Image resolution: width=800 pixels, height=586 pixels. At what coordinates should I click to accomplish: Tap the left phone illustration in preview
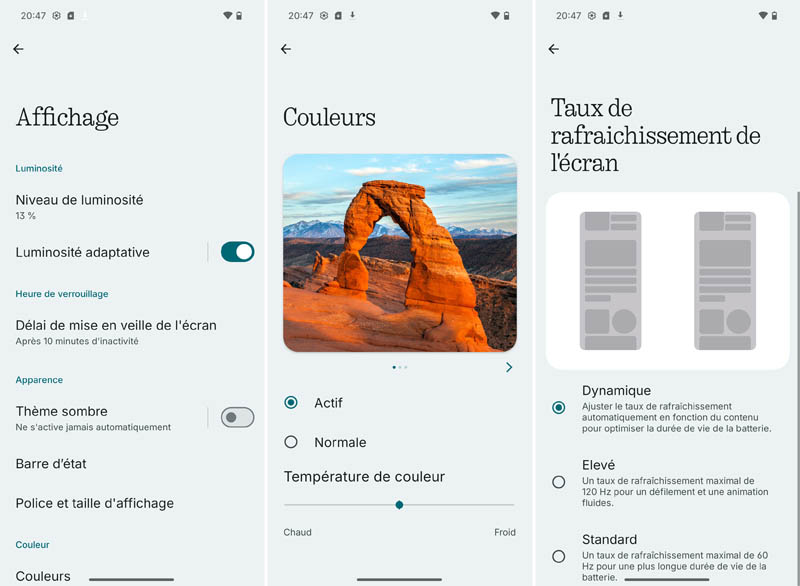610,280
